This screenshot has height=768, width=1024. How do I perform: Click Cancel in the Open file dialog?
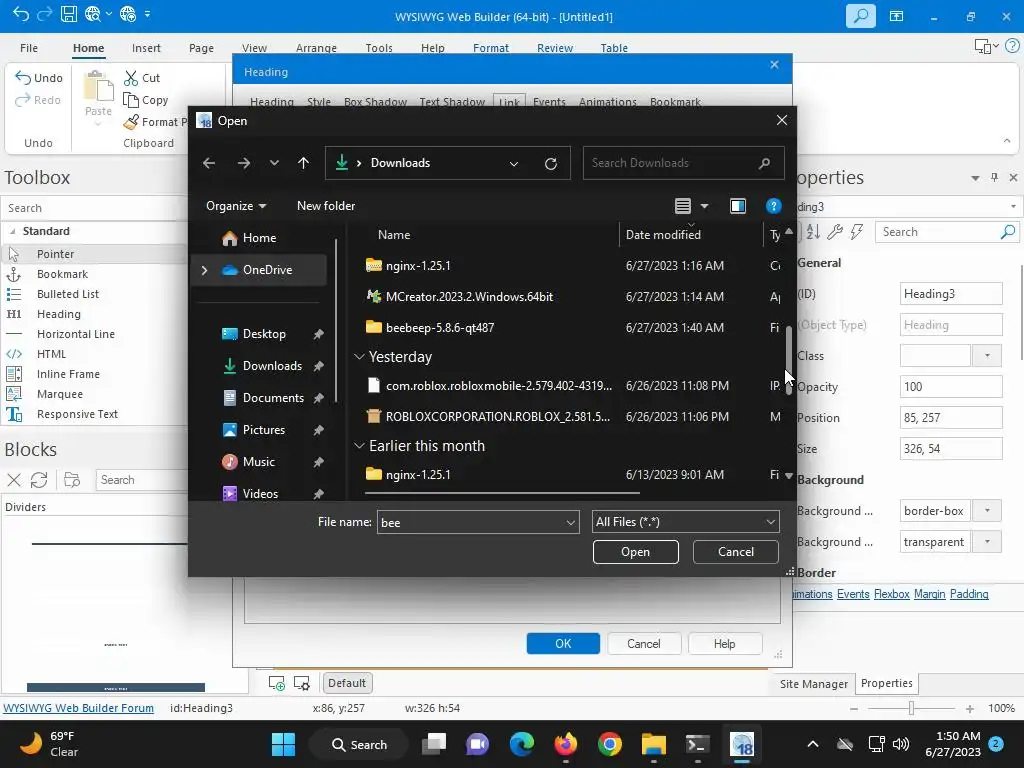pyautogui.click(x=735, y=552)
